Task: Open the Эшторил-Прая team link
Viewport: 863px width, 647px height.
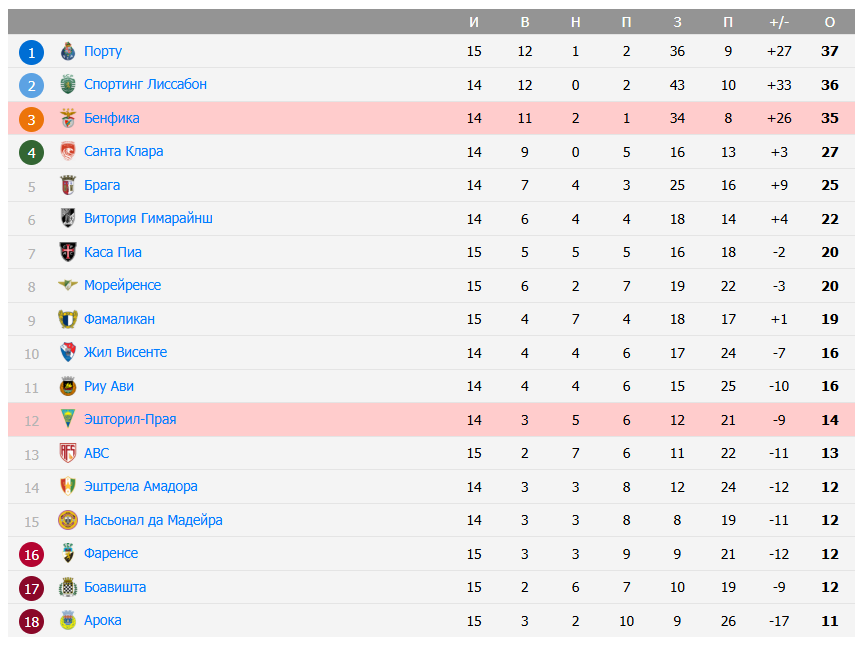Action: tap(132, 419)
